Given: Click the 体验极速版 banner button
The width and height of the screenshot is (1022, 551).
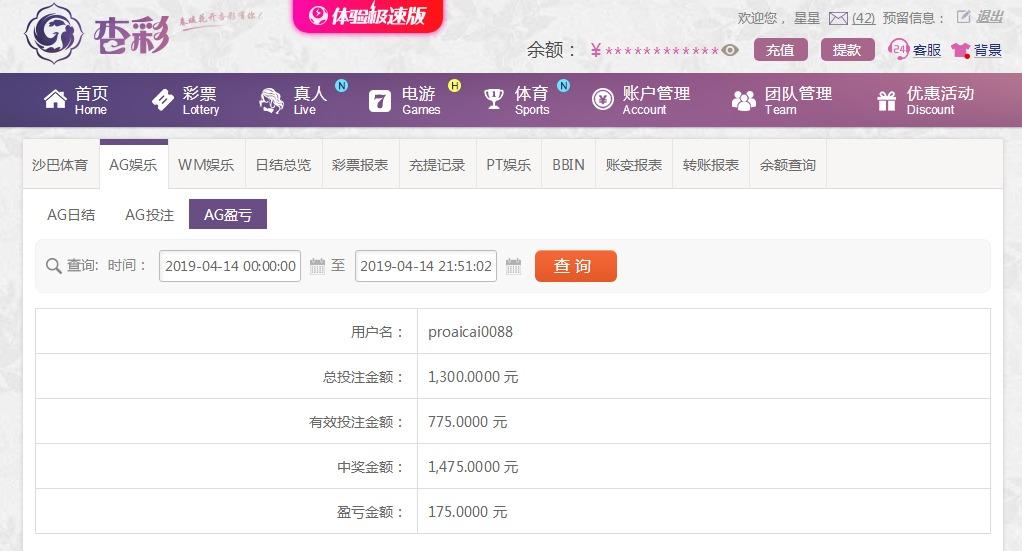Looking at the screenshot, I should (368, 16).
